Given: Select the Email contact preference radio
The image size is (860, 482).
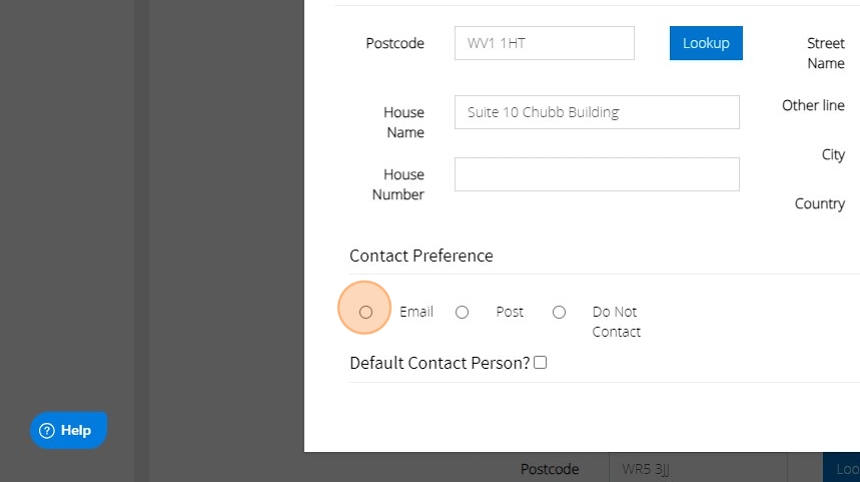Looking at the screenshot, I should point(366,312).
